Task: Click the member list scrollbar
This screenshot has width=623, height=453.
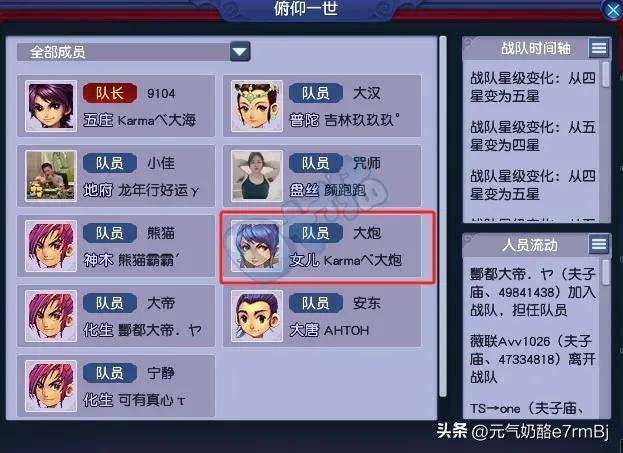Action: pyautogui.click(x=443, y=216)
